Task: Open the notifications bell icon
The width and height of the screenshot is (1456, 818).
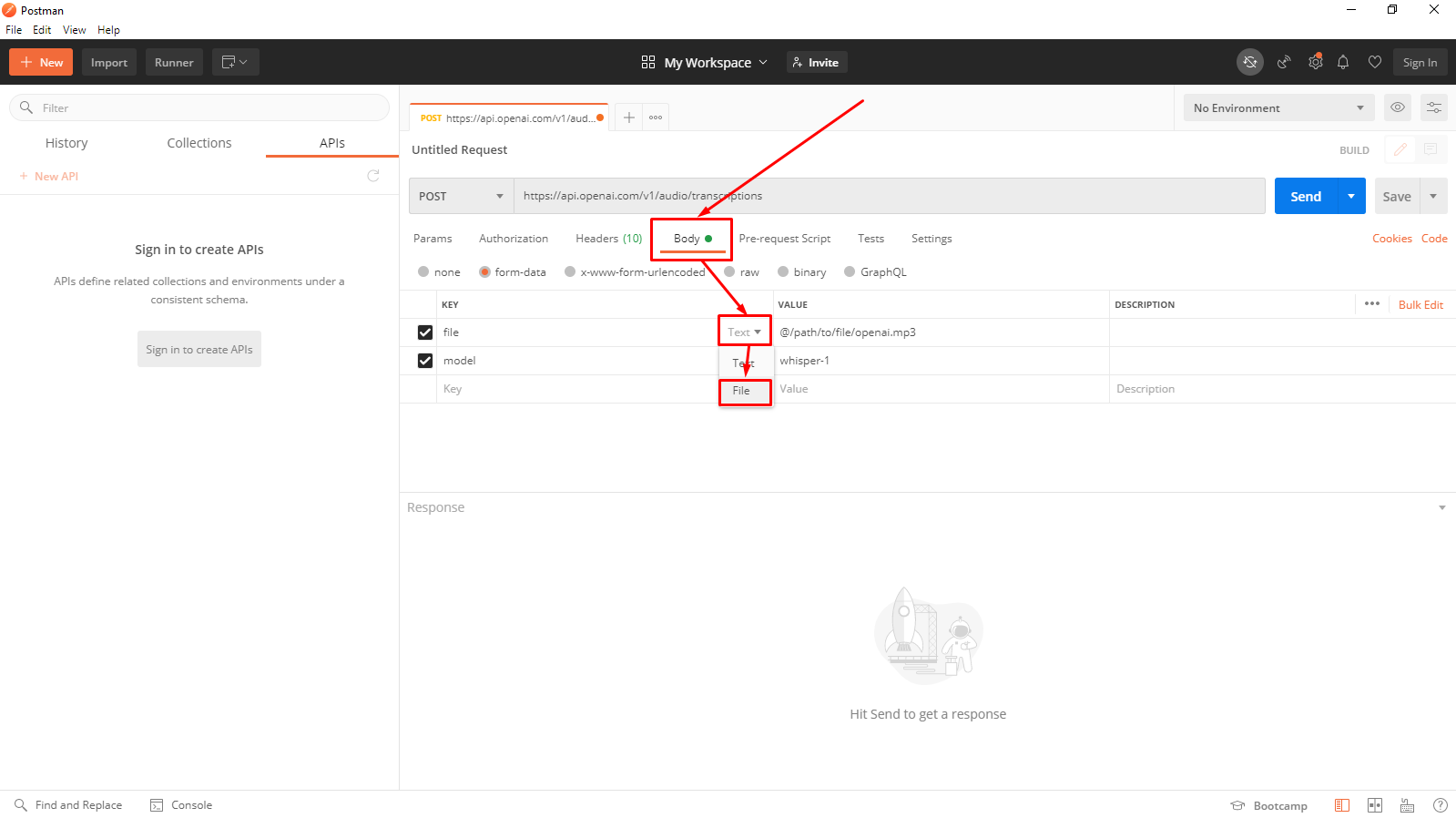Action: click(x=1343, y=62)
